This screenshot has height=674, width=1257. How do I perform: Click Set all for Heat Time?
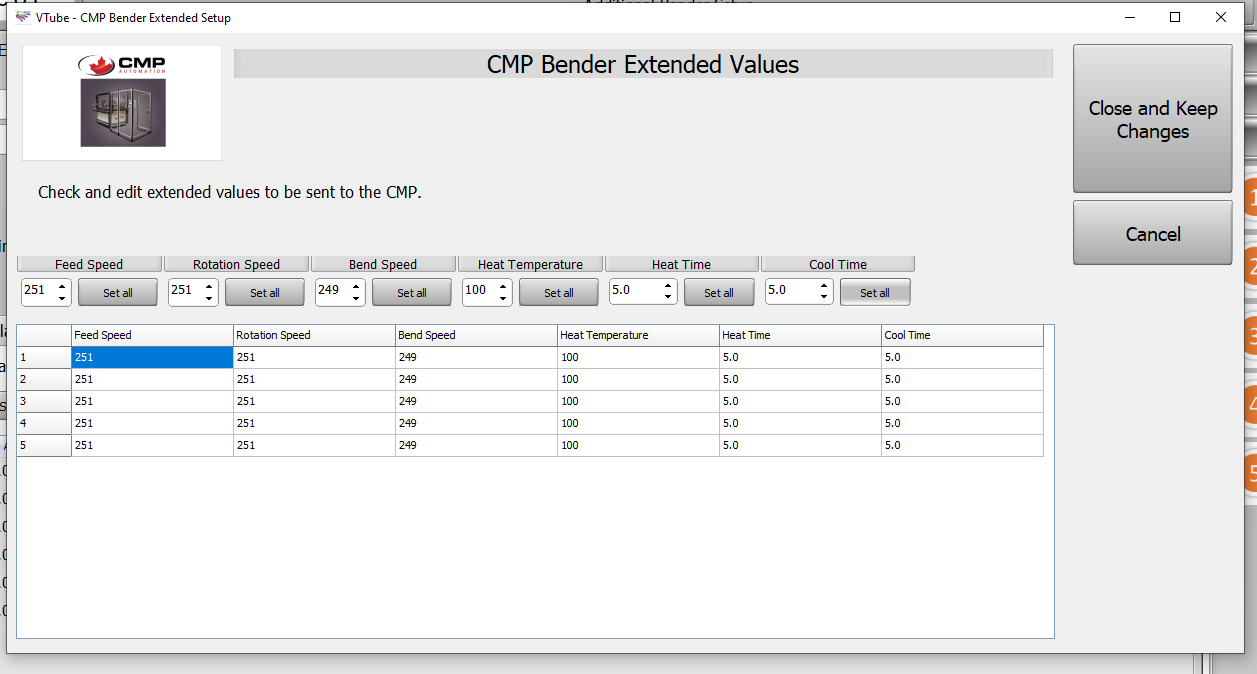pyautogui.click(x=719, y=292)
